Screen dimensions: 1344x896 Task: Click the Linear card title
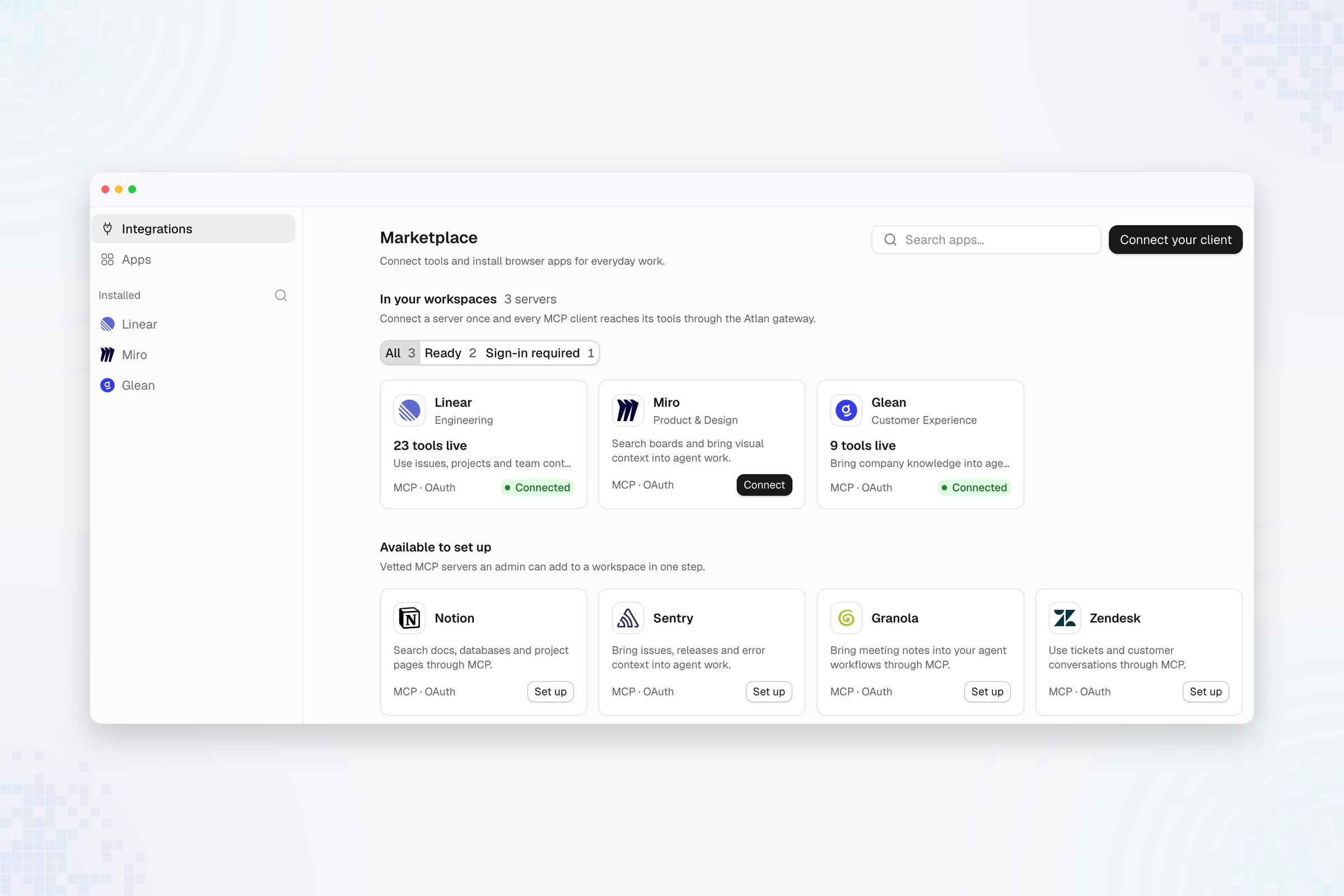453,402
